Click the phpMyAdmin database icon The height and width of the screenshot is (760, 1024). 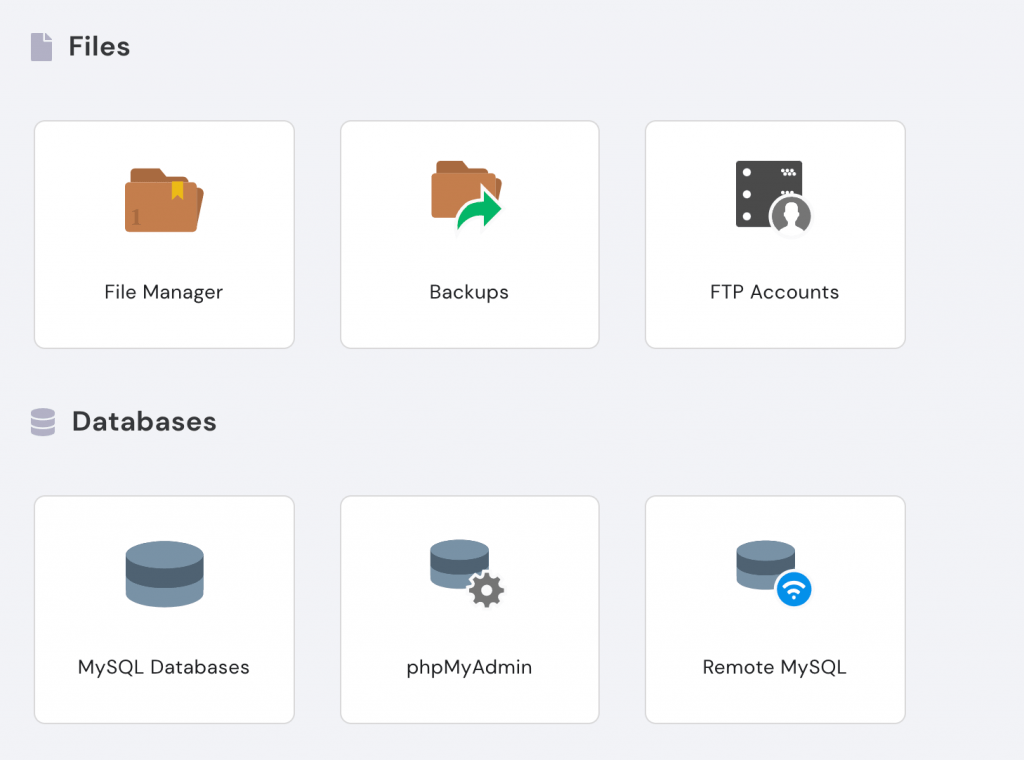tap(460, 565)
